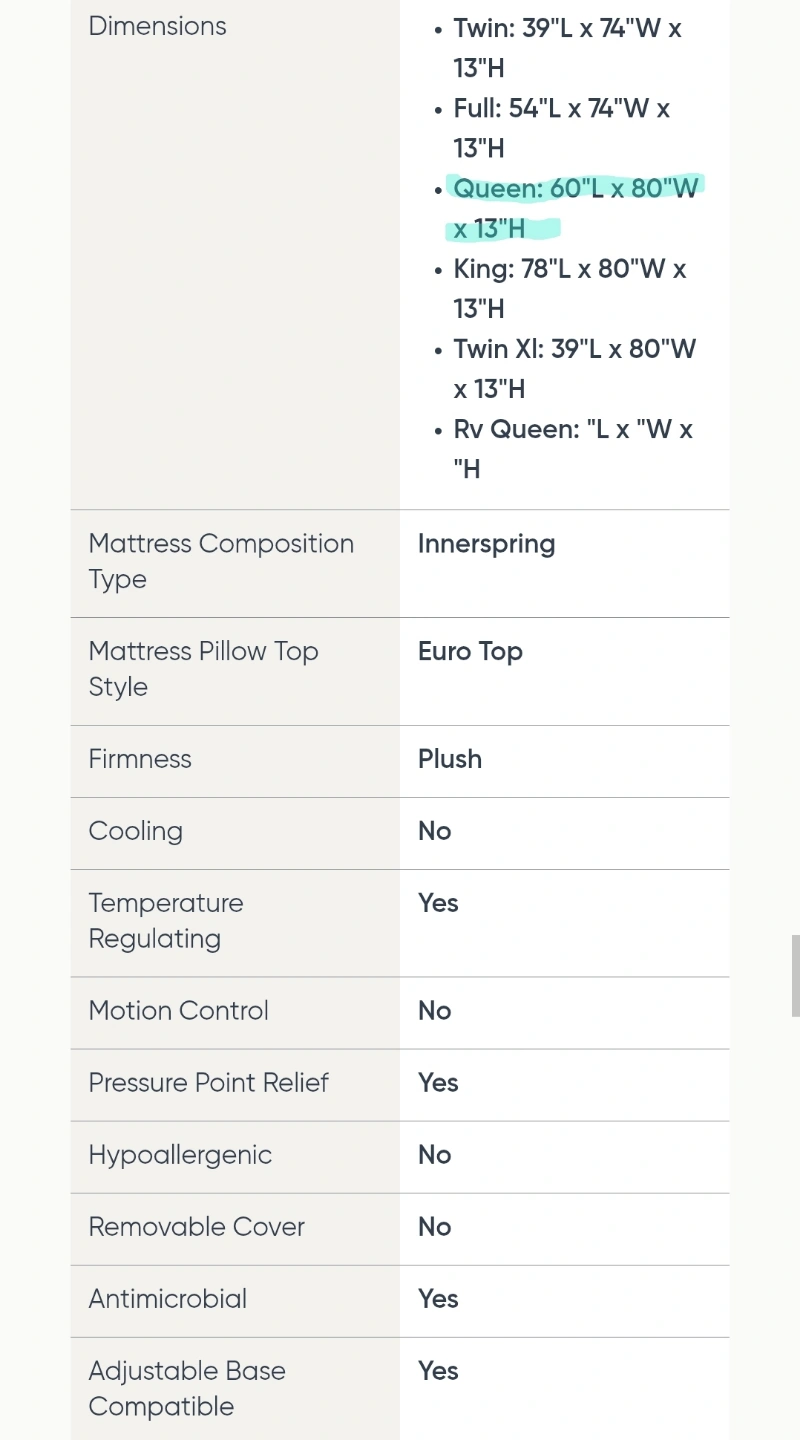Select the Twin Xl dimensions bullet item
Image resolution: width=800 pixels, height=1440 pixels.
tap(574, 368)
